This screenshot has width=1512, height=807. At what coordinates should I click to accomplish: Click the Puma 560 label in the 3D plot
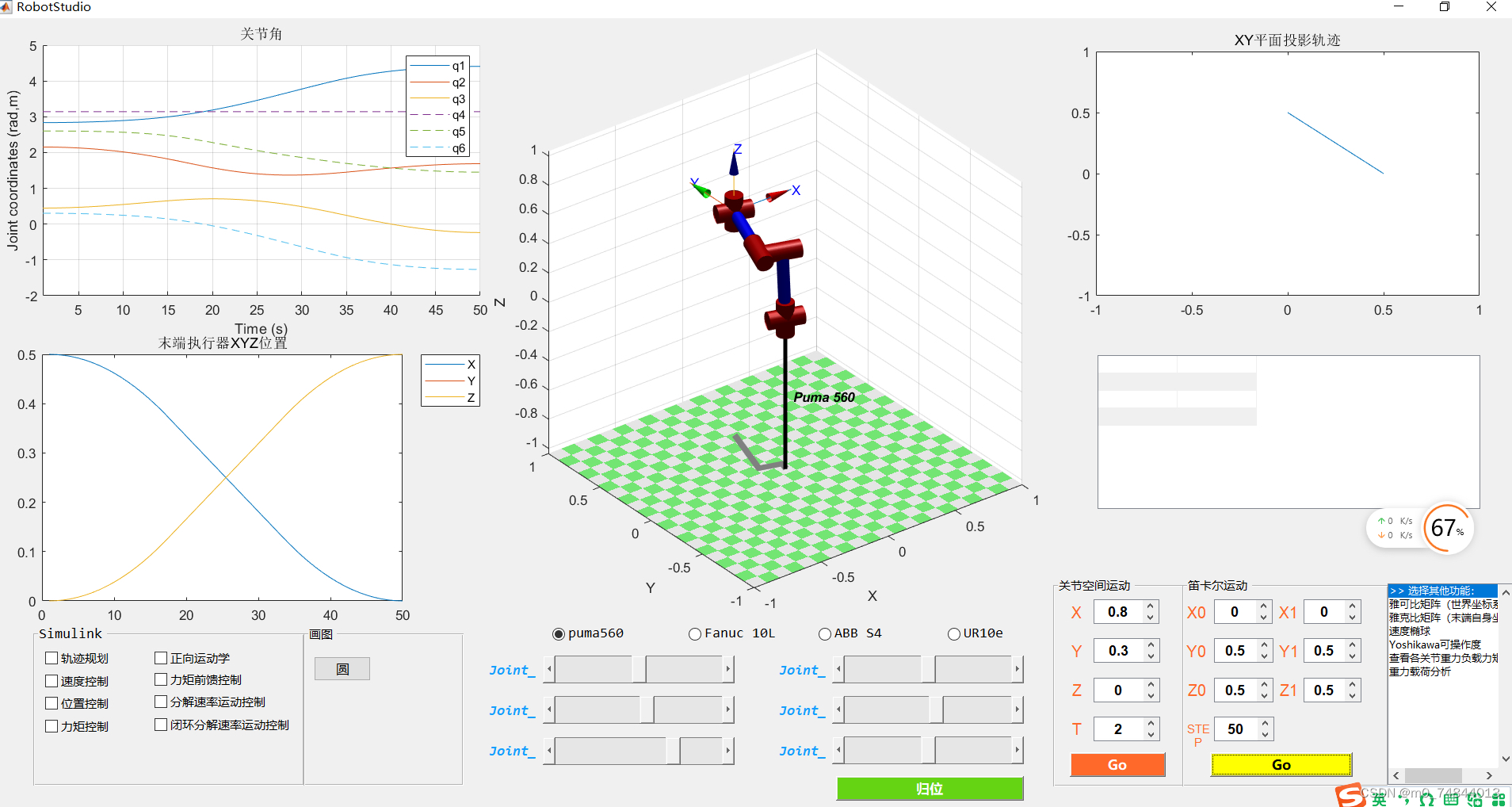(x=824, y=397)
